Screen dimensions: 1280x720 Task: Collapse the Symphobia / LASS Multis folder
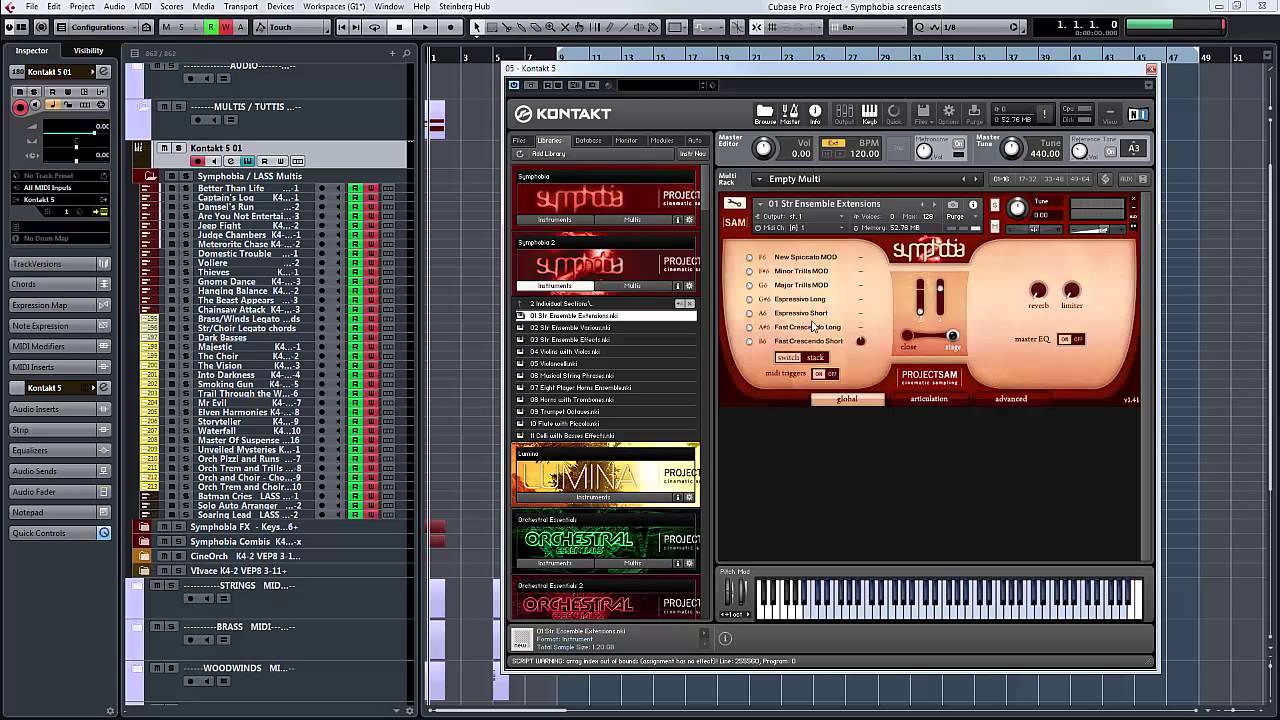pyautogui.click(x=150, y=176)
